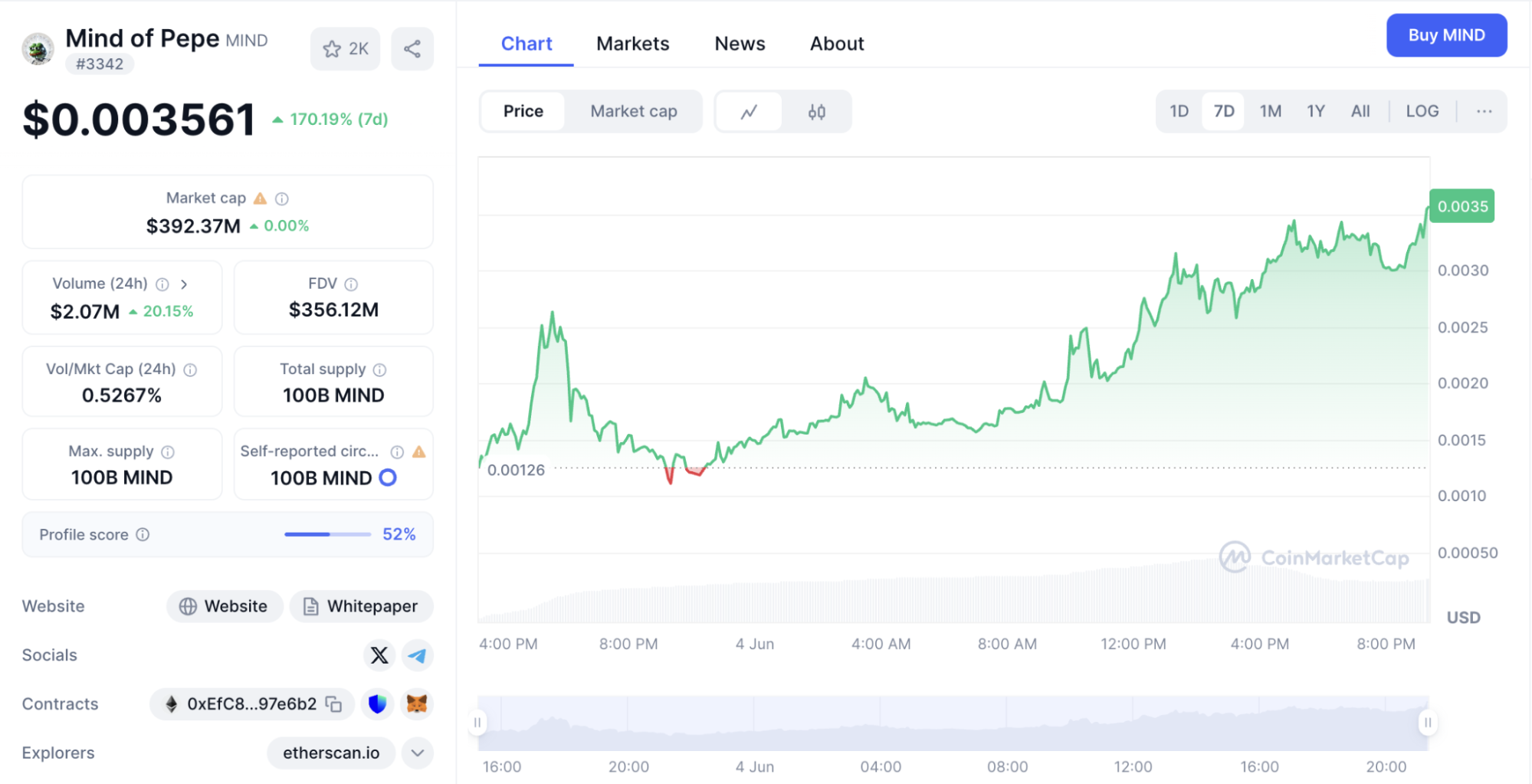This screenshot has height=784, width=1532.
Task: Click the 170.19% (7d) change text
Action: (x=339, y=120)
